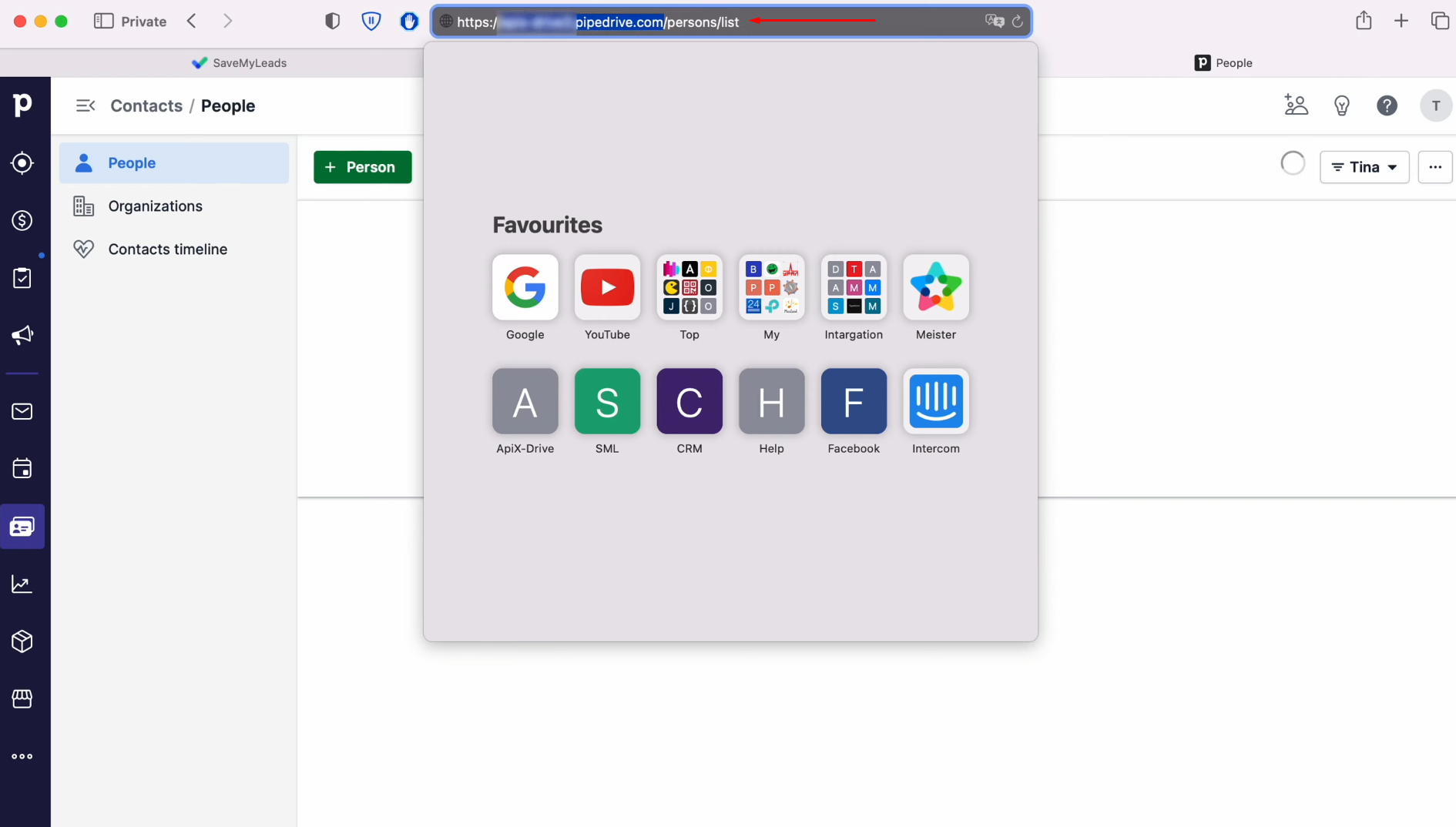Go forward with the forward arrow

pyautogui.click(x=227, y=21)
